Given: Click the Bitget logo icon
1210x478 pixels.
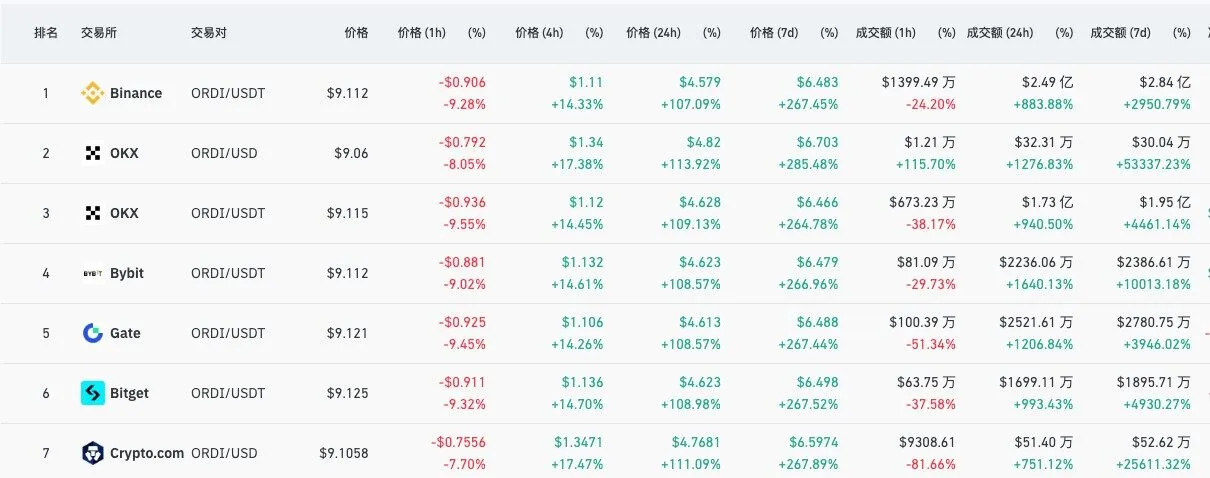Looking at the screenshot, I should (x=93, y=393).
